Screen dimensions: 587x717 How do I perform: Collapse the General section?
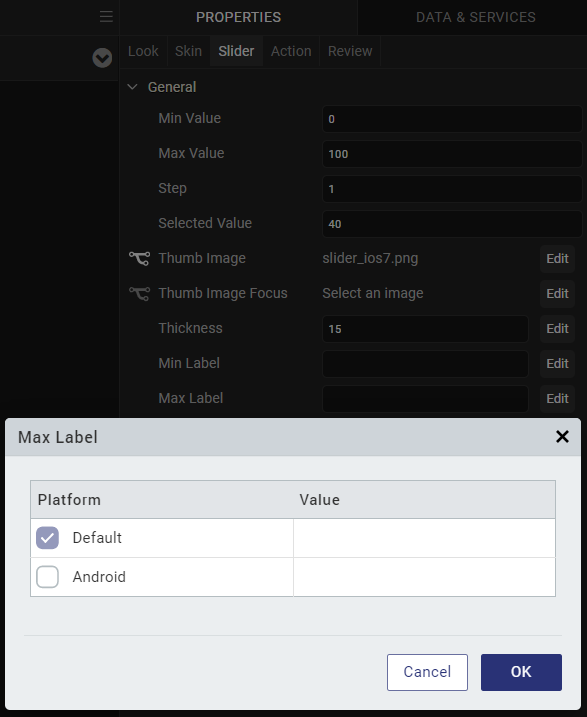(x=133, y=87)
